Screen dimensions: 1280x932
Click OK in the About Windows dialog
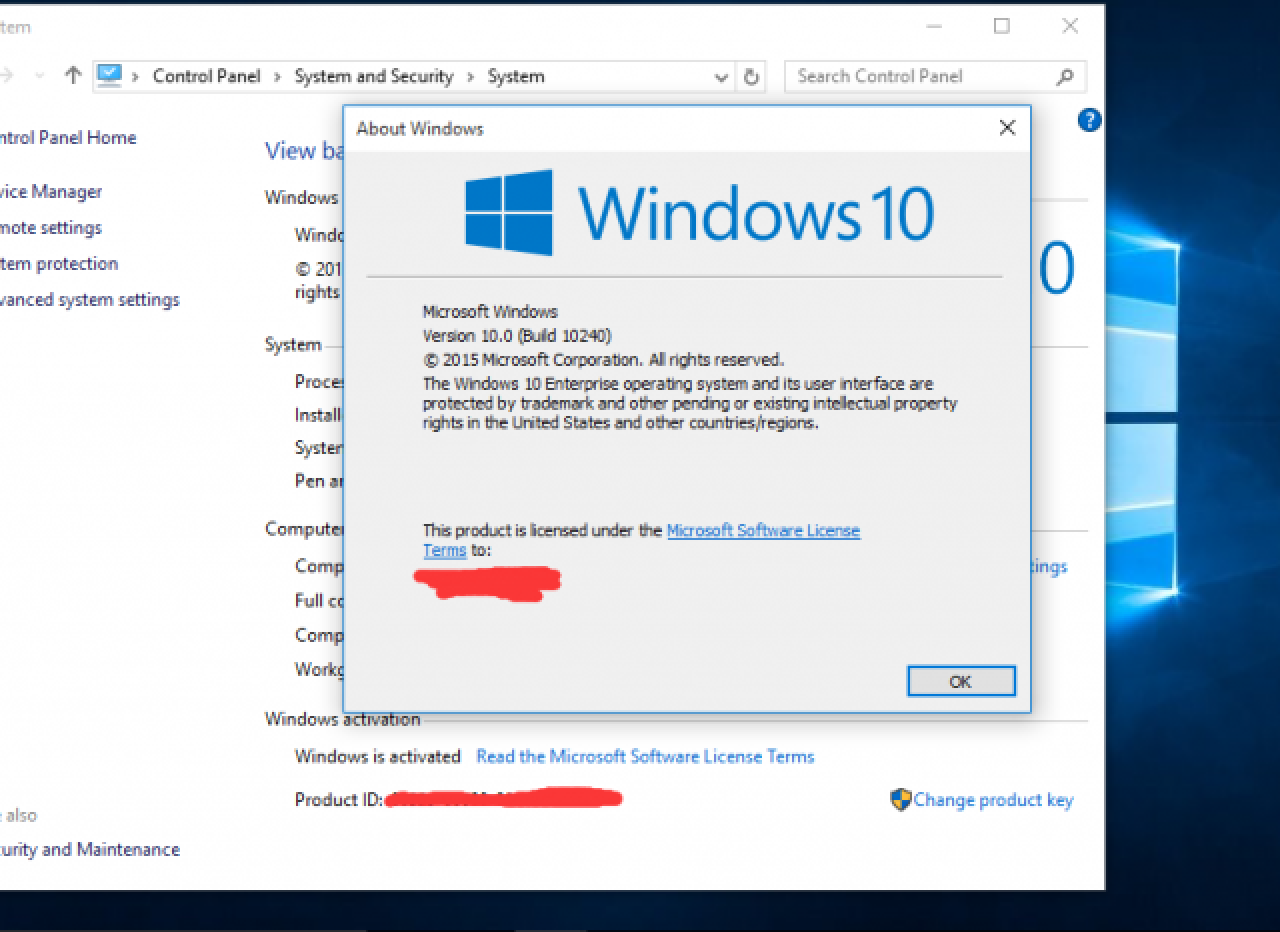[x=961, y=681]
